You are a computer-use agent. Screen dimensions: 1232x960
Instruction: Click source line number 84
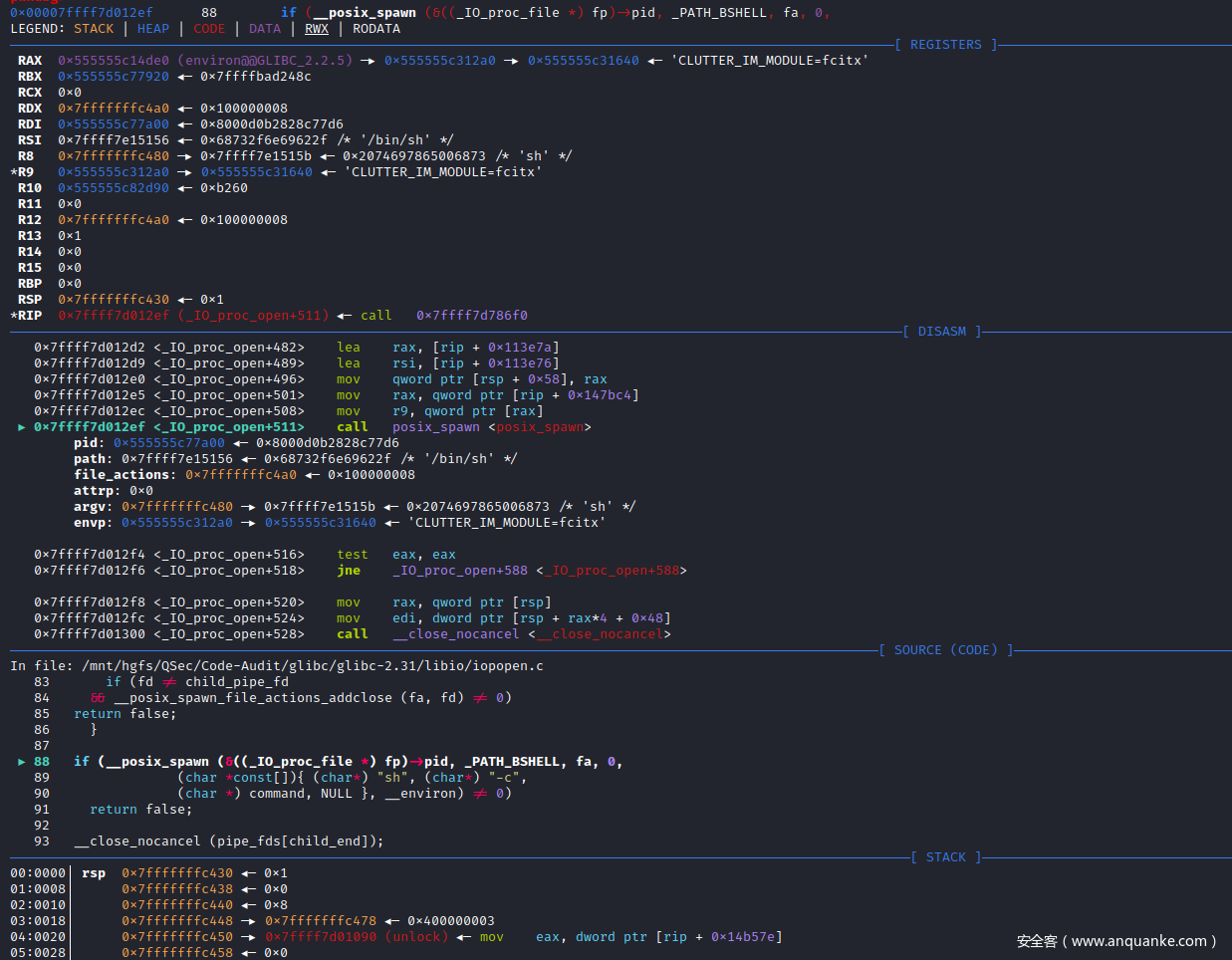[x=42, y=698]
